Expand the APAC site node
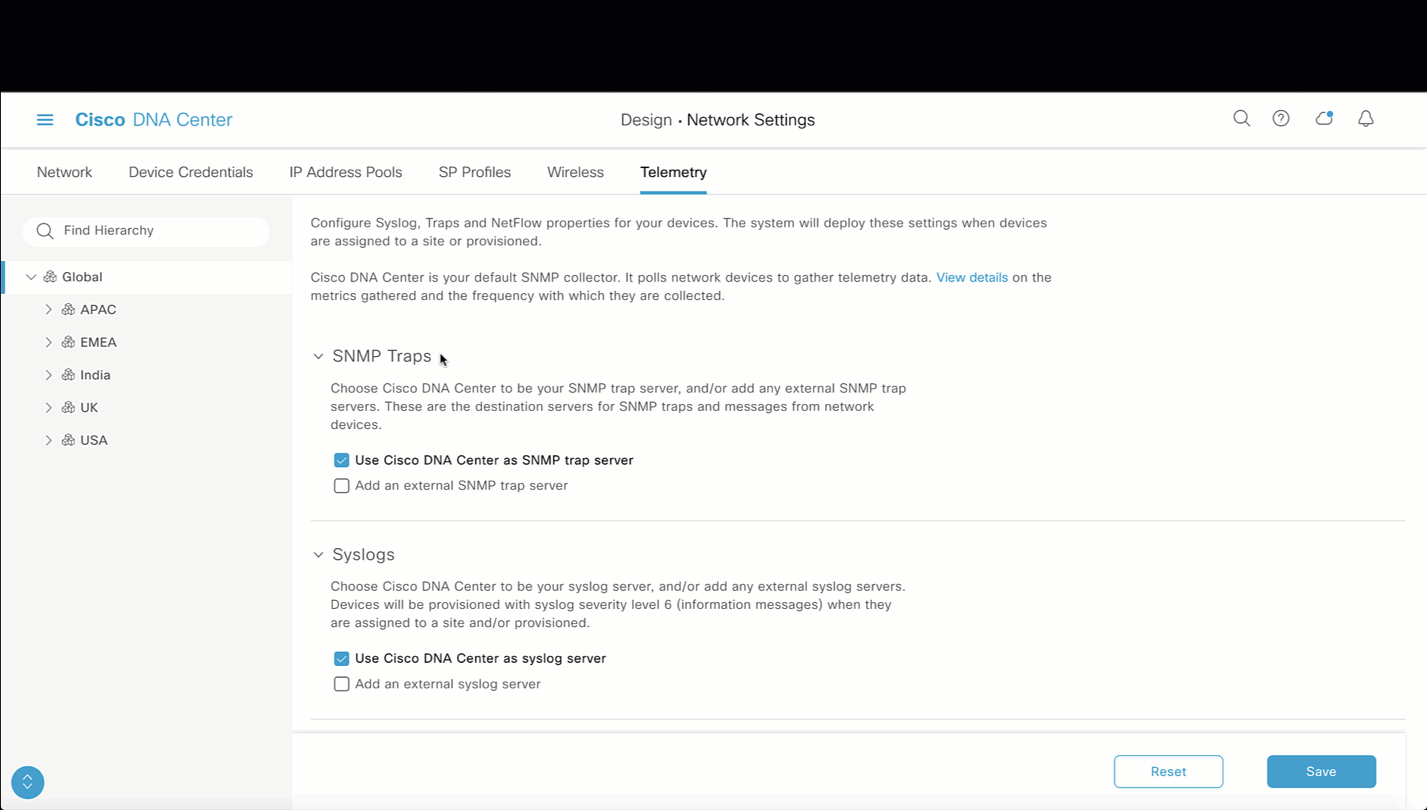Viewport: 1427px width, 810px height. click(48, 310)
